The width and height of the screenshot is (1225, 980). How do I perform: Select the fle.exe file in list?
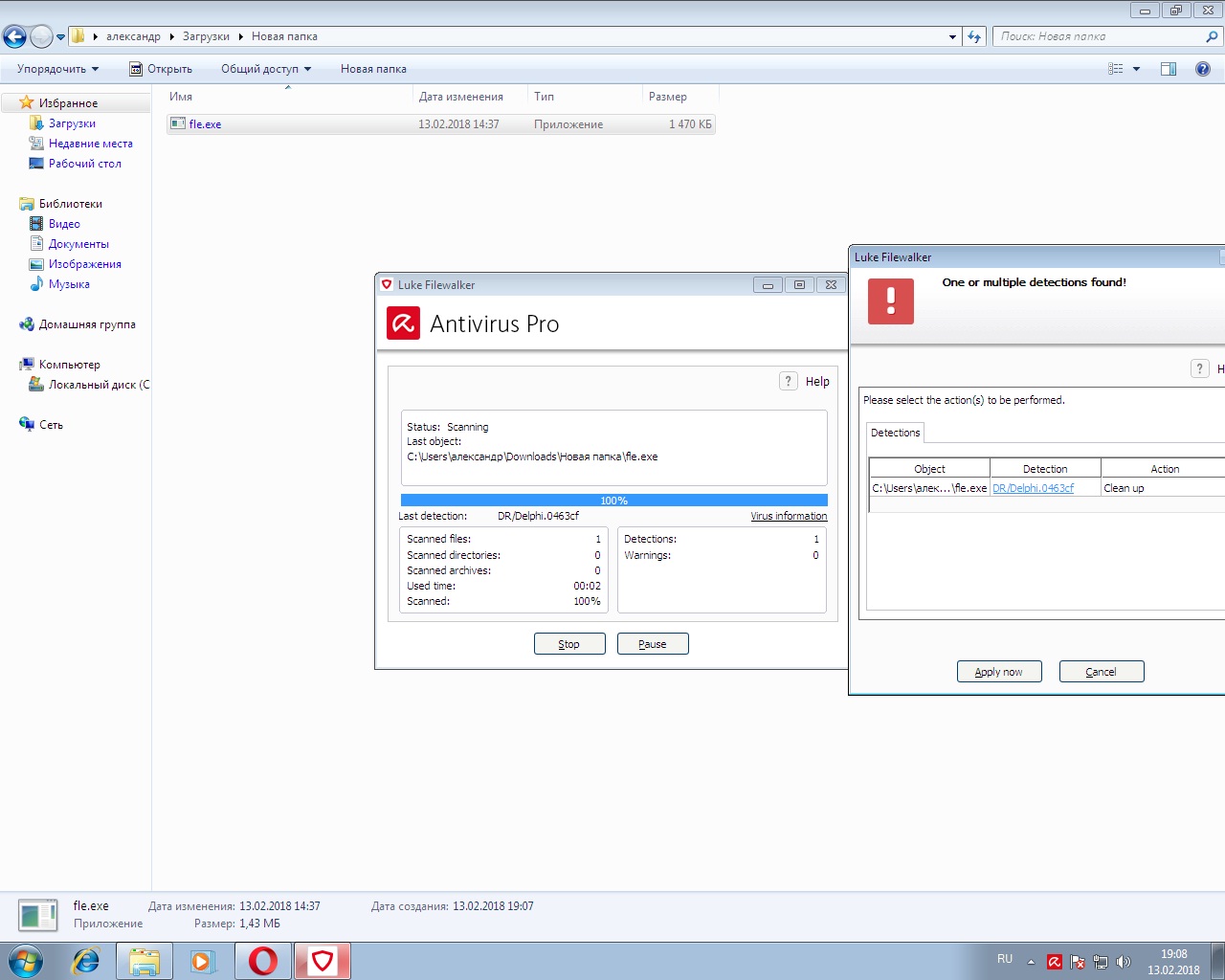pos(205,124)
